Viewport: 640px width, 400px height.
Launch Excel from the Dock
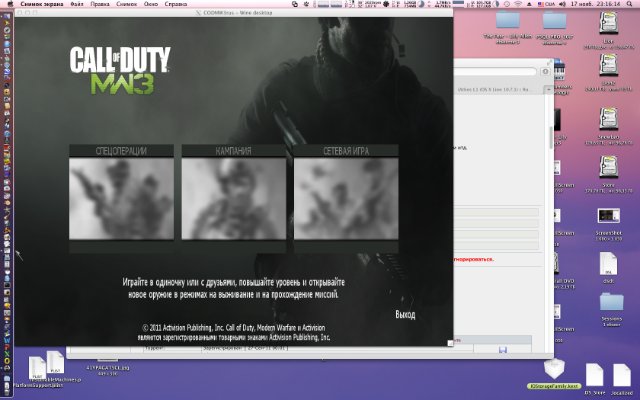pyautogui.click(x=7, y=354)
